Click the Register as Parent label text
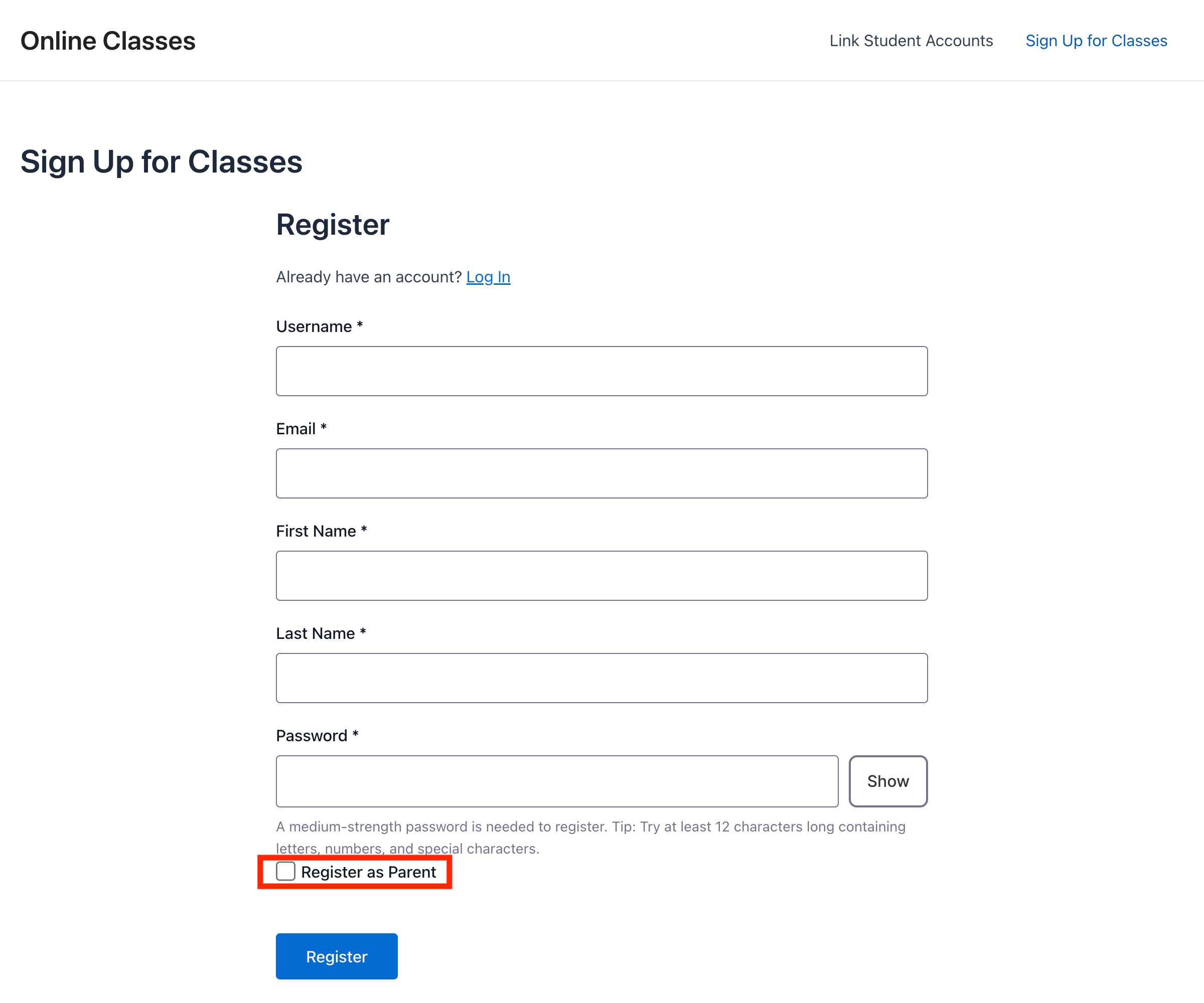 coord(368,871)
